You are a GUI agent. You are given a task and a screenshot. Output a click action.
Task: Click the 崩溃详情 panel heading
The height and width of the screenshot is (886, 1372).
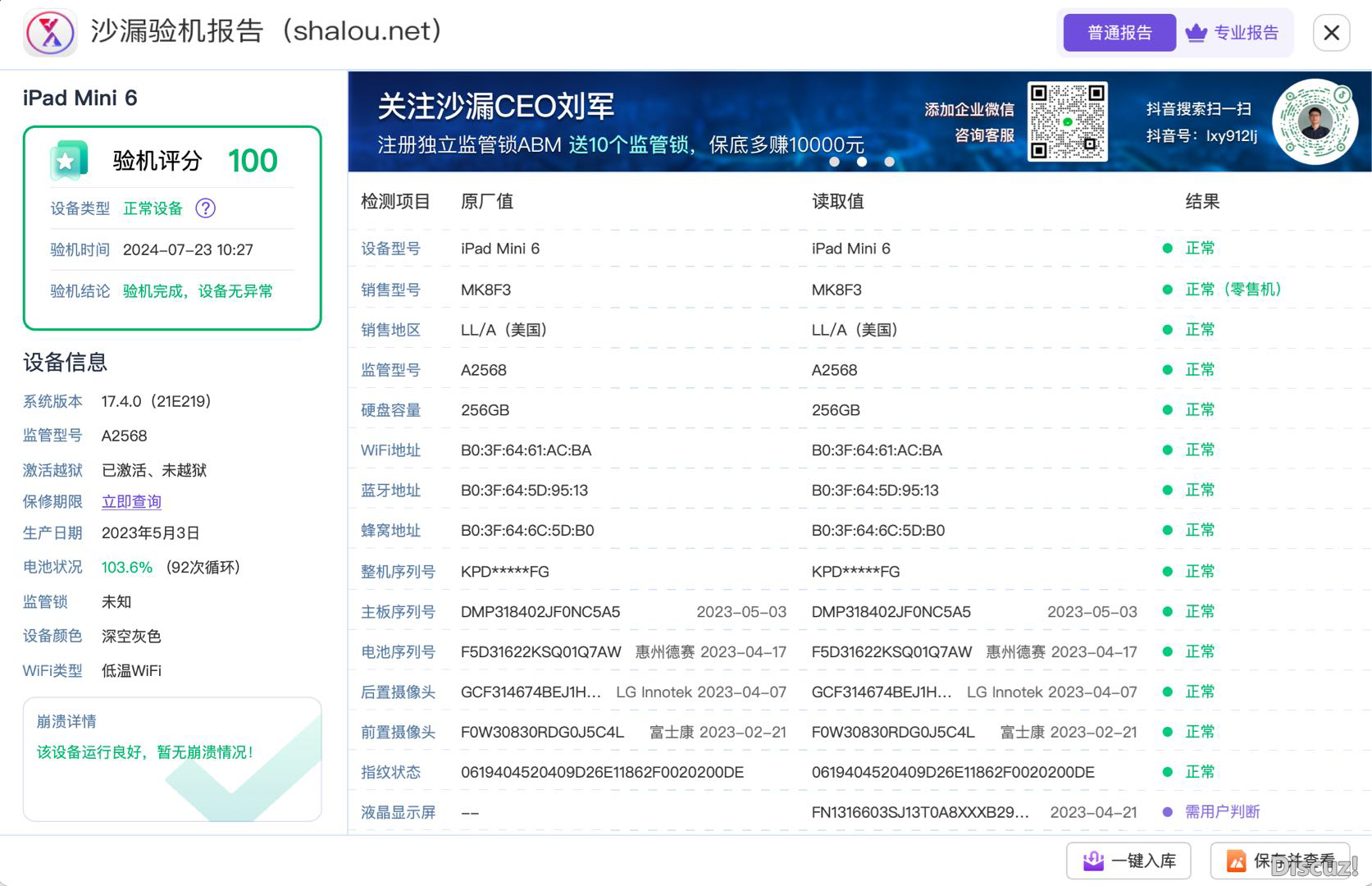[x=66, y=721]
